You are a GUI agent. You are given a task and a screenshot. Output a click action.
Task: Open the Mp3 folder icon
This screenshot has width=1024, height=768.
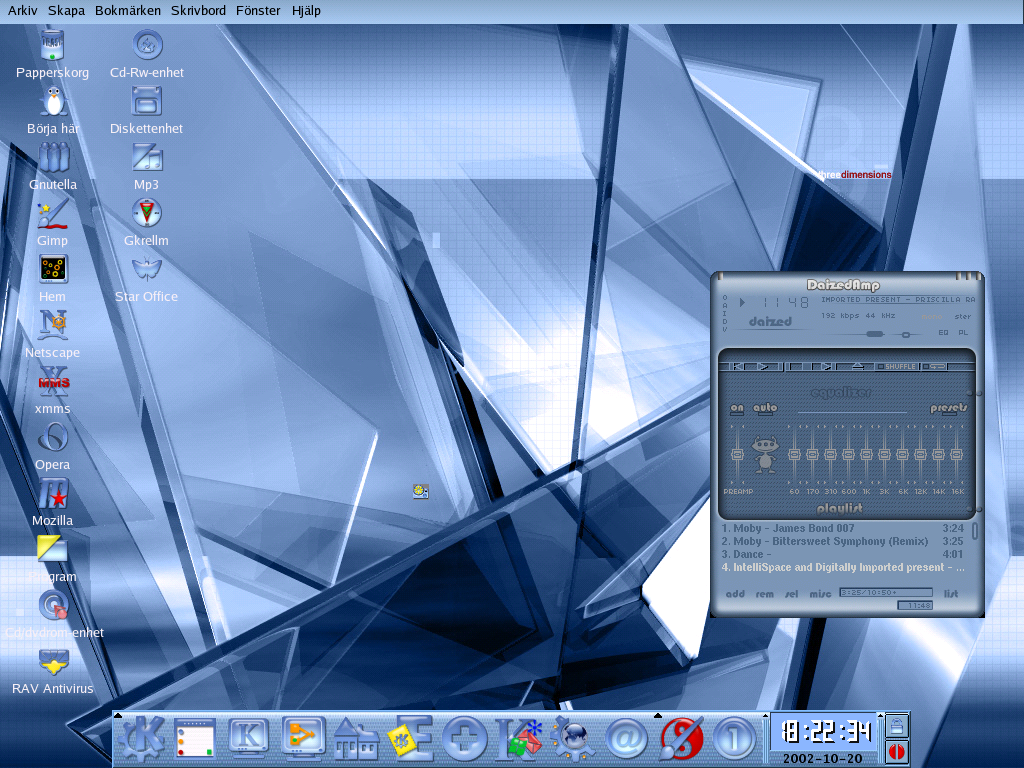pyautogui.click(x=147, y=158)
